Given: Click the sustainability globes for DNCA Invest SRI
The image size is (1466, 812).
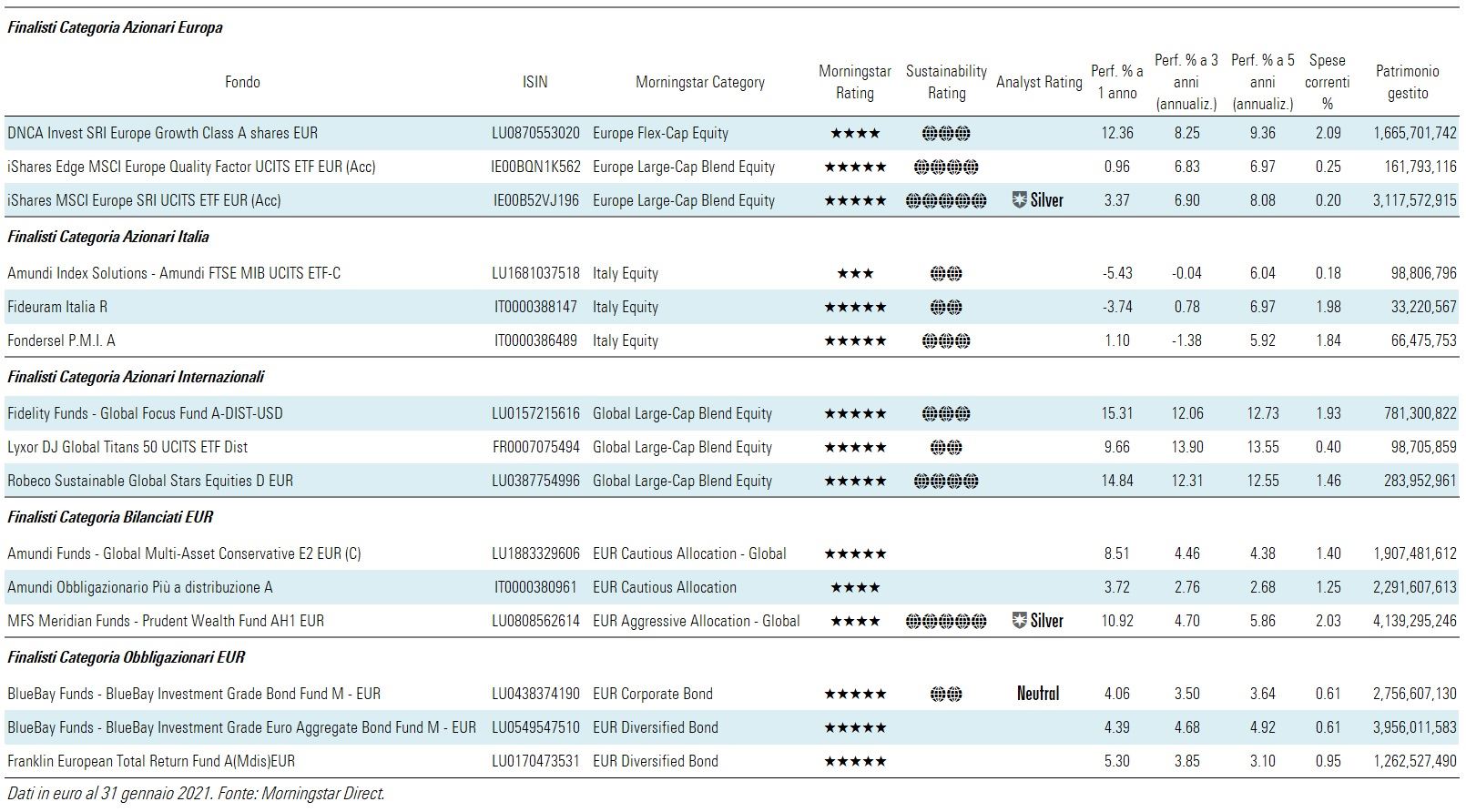Looking at the screenshot, I should [x=946, y=133].
